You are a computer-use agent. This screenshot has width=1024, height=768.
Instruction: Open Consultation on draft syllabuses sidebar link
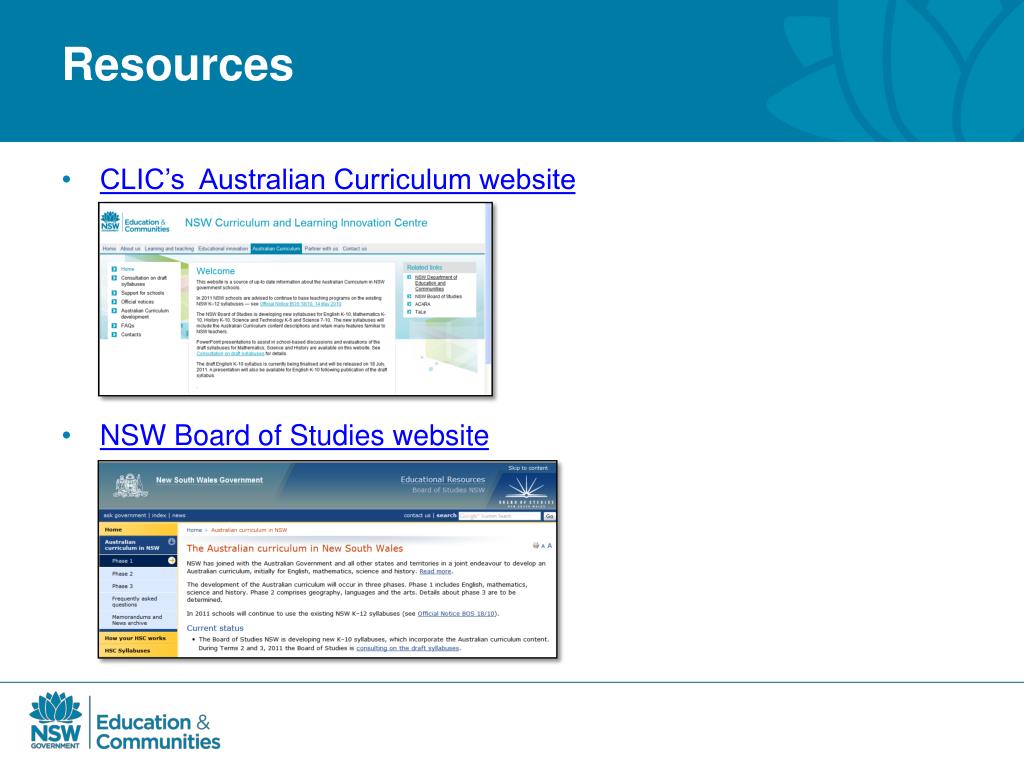coord(144,281)
